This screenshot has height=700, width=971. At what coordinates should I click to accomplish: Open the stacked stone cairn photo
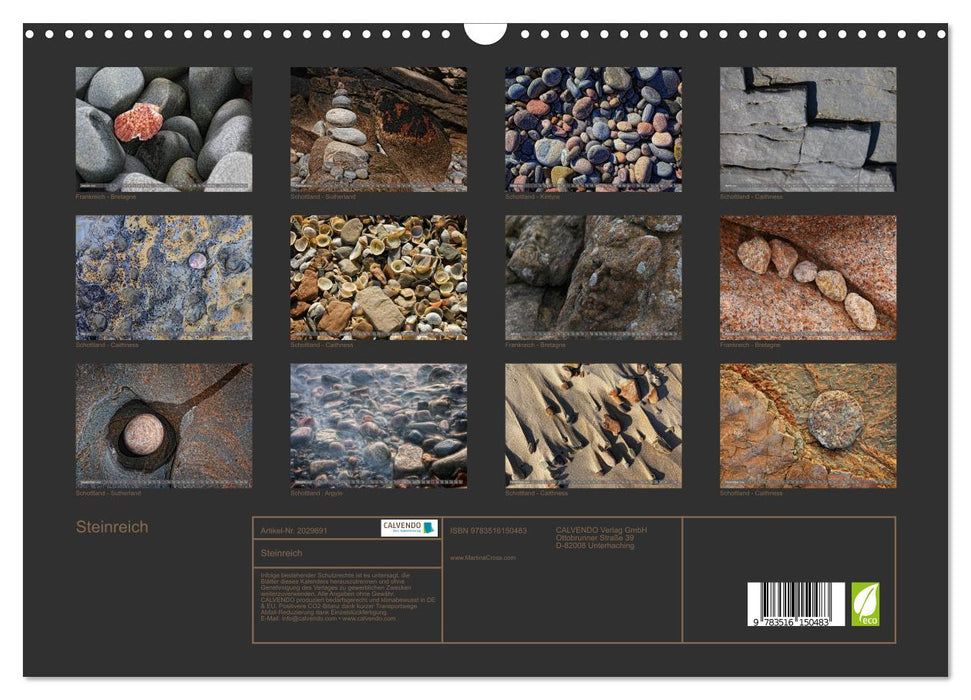point(378,129)
